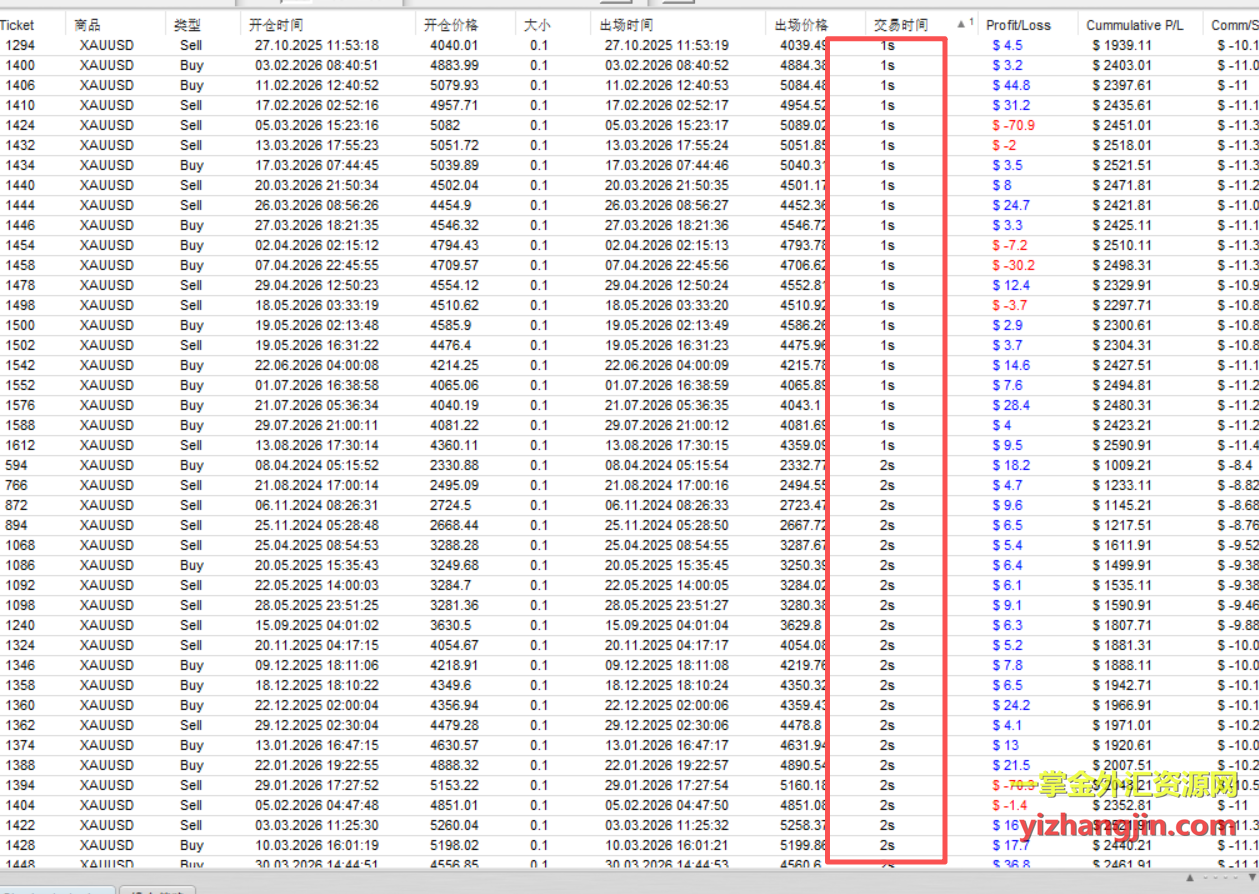Click the $ 28.4 profit value
The height and width of the screenshot is (894, 1259).
pos(1011,405)
